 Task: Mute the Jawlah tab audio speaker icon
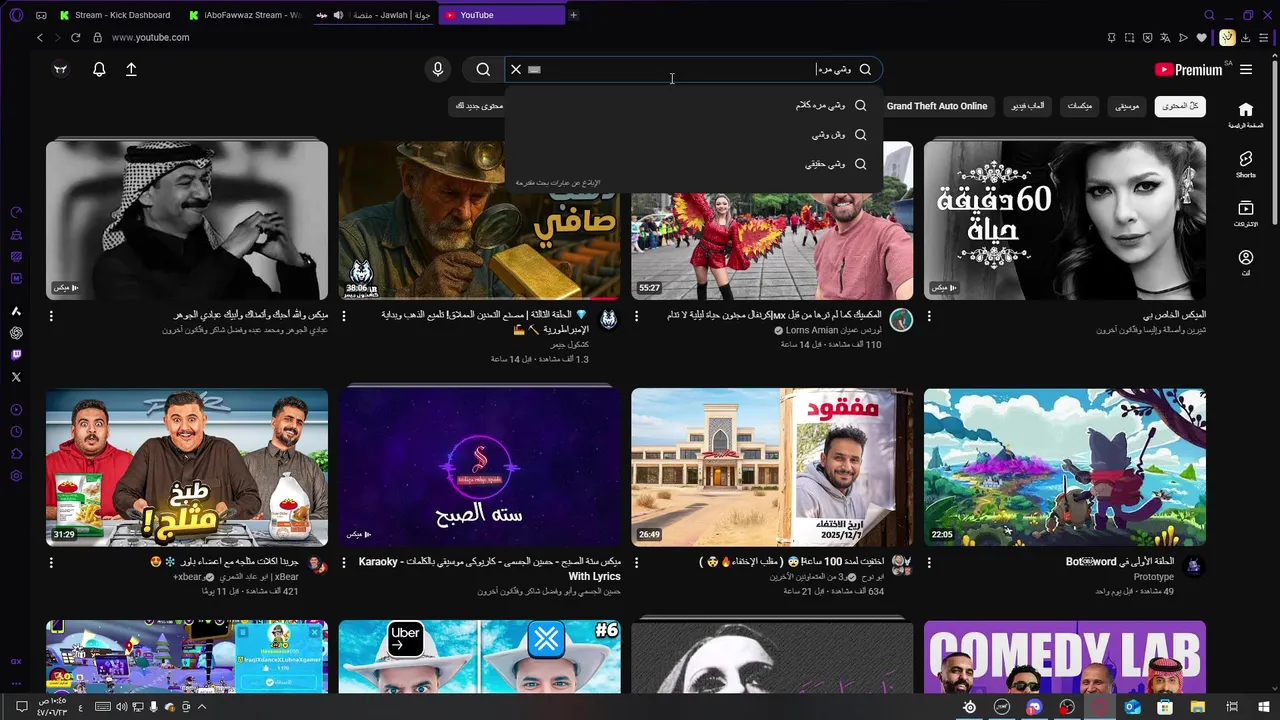click(x=338, y=15)
